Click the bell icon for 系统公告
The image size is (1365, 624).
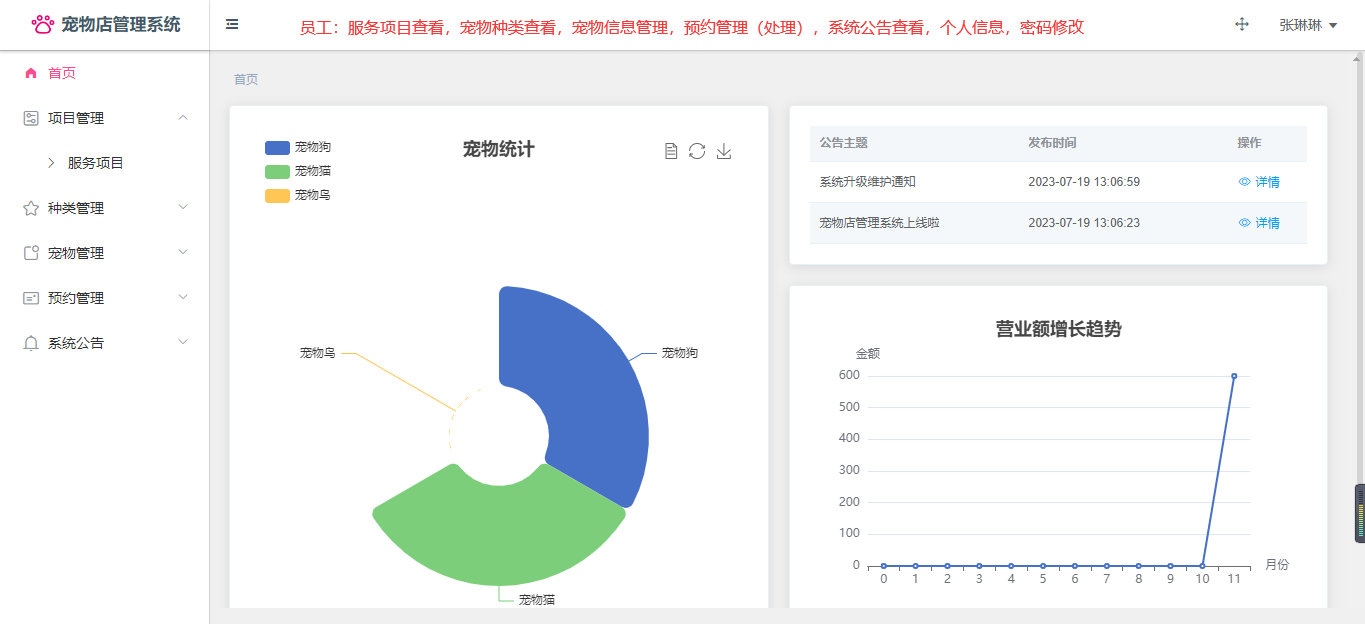click(31, 343)
